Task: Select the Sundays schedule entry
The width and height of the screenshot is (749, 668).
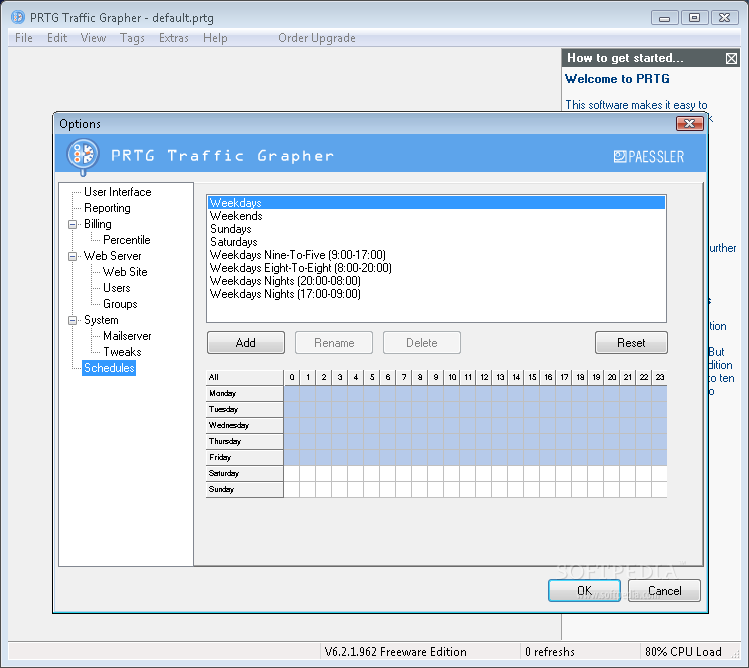Action: (x=437, y=229)
